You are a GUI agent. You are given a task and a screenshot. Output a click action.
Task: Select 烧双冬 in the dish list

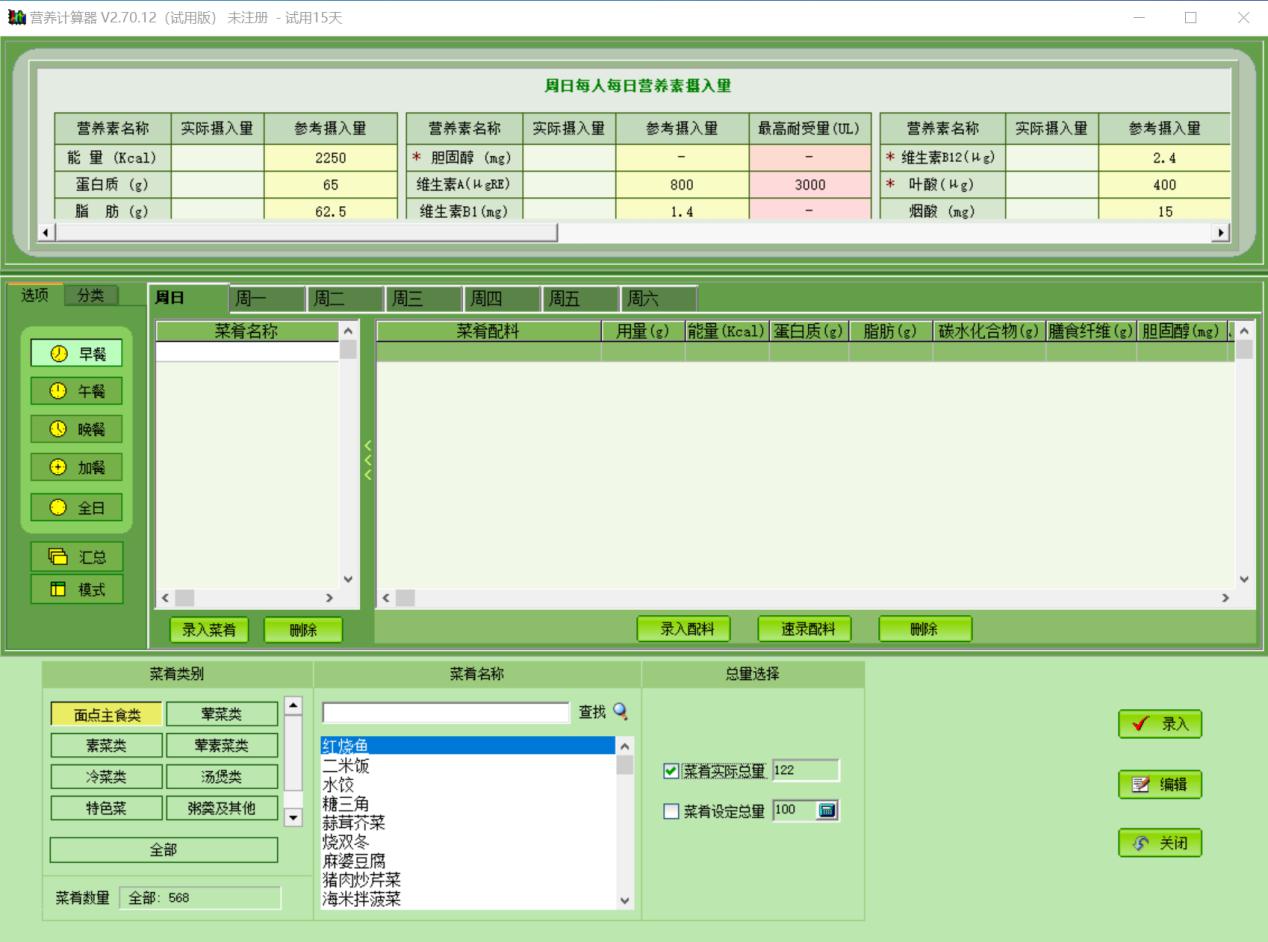(x=467, y=842)
